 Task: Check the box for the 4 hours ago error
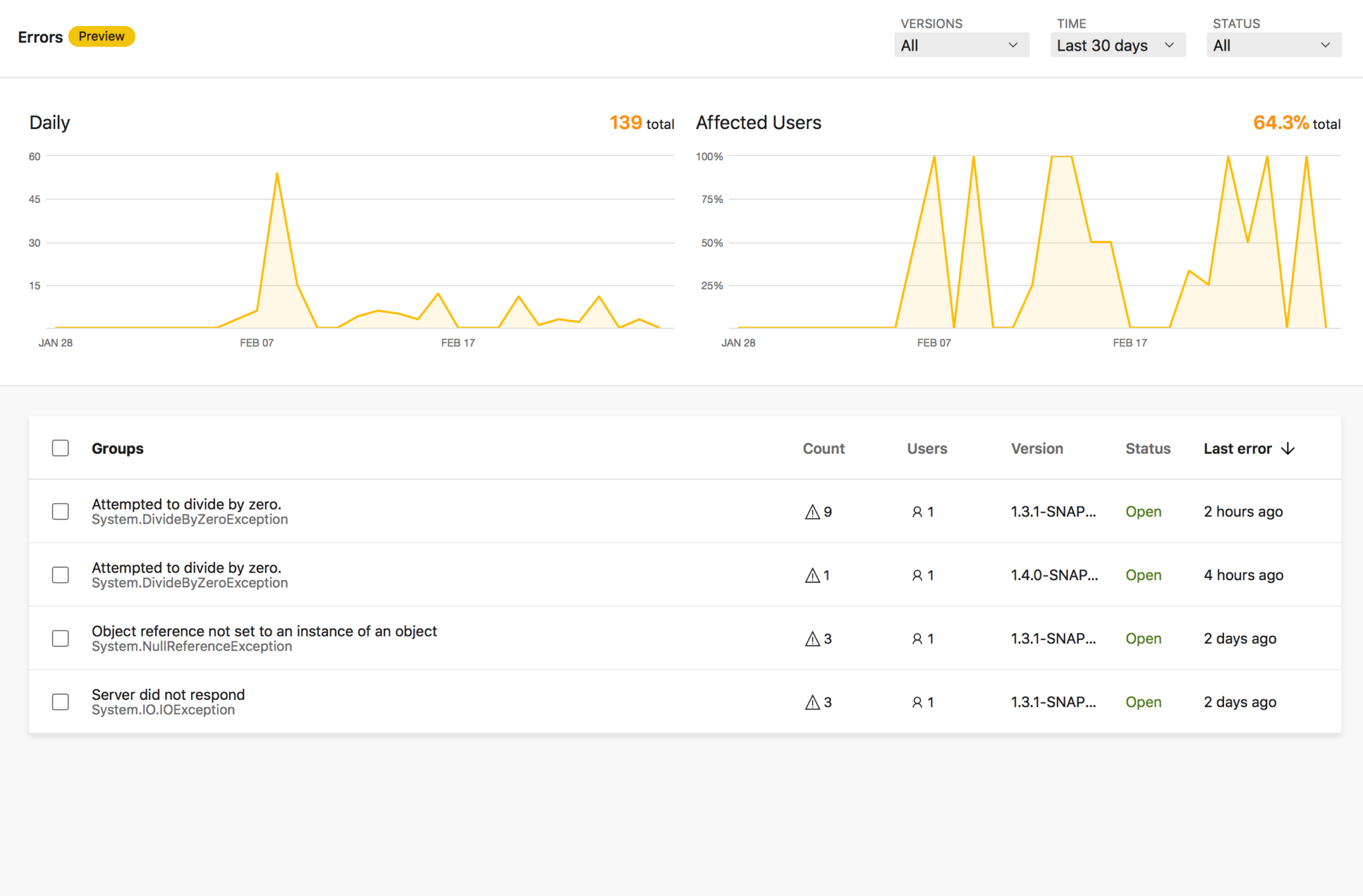(x=61, y=575)
